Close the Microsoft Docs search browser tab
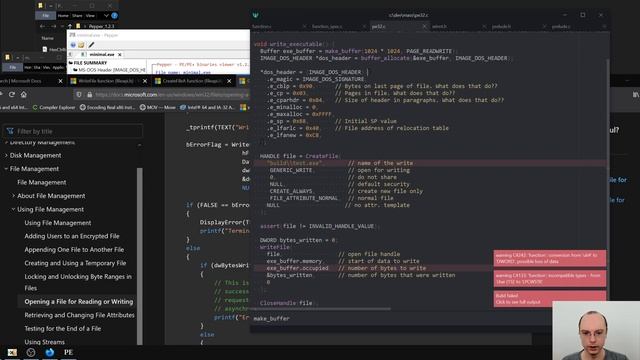The image size is (640, 360). point(60,81)
